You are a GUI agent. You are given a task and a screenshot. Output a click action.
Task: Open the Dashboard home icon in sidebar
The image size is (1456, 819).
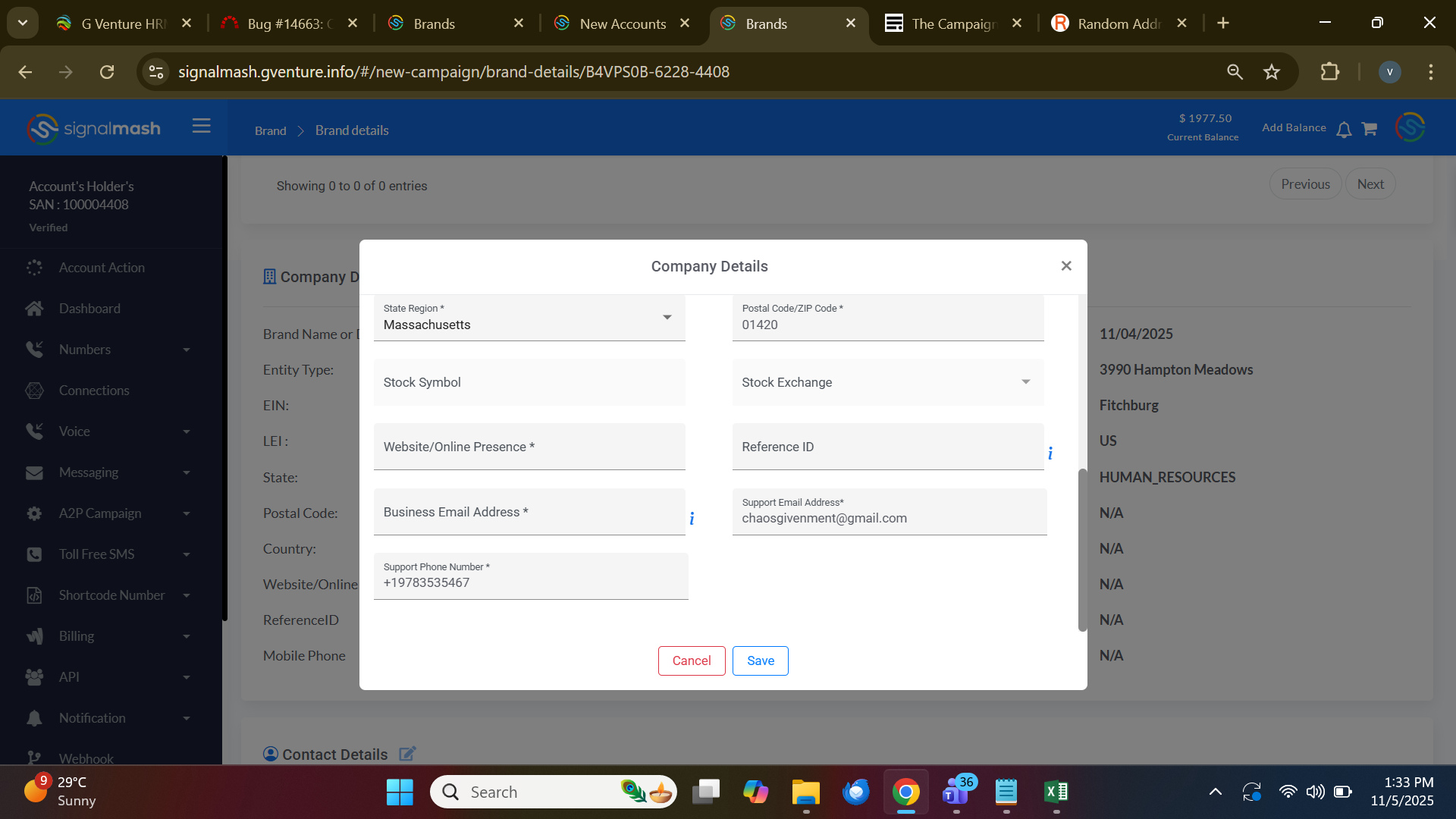[34, 309]
